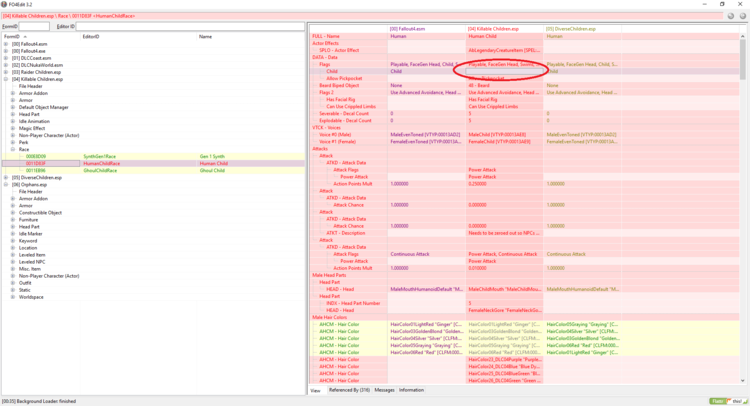Focus the FormID search field

(x=34, y=26)
